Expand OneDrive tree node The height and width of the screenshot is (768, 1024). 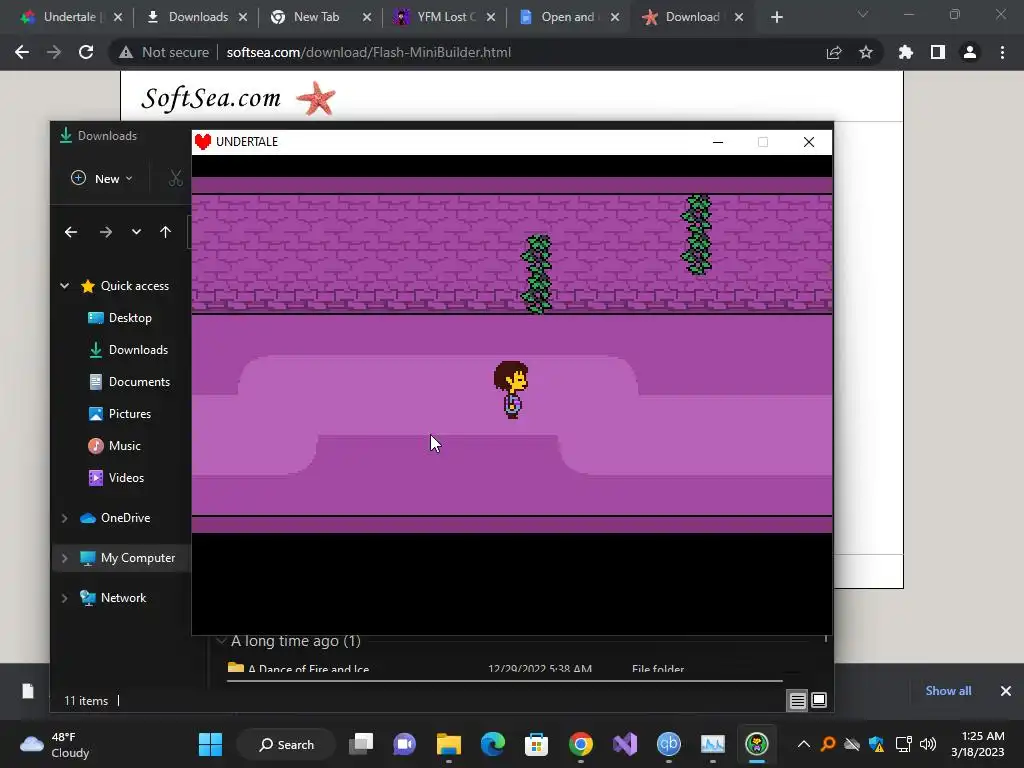(x=65, y=518)
